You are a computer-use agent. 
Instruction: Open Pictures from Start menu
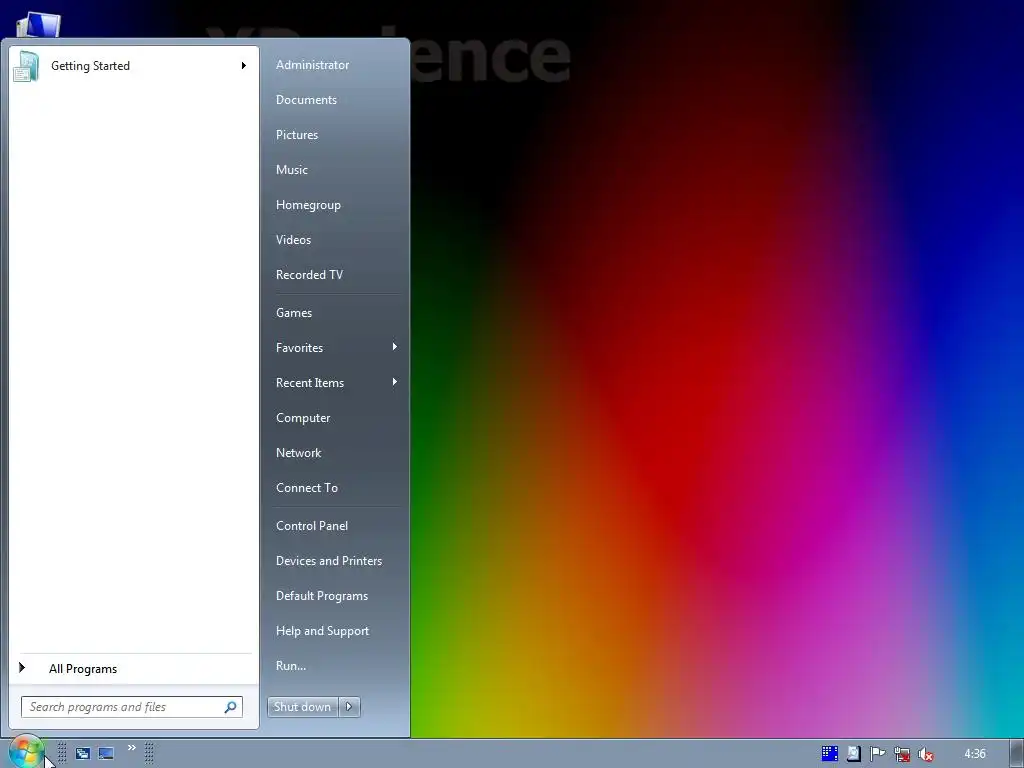coord(297,135)
